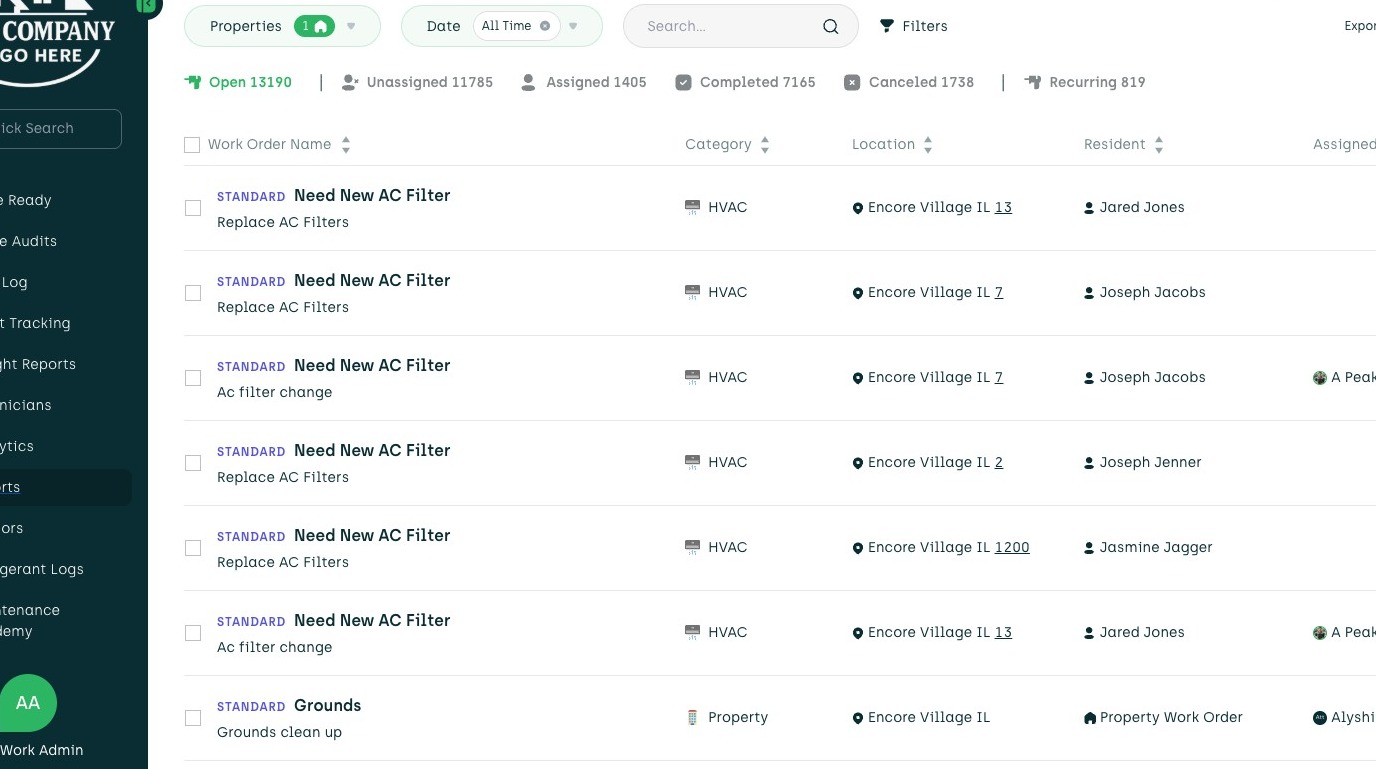Expand the Properties dropdown arrow
This screenshot has height=769, width=1376.
click(351, 26)
